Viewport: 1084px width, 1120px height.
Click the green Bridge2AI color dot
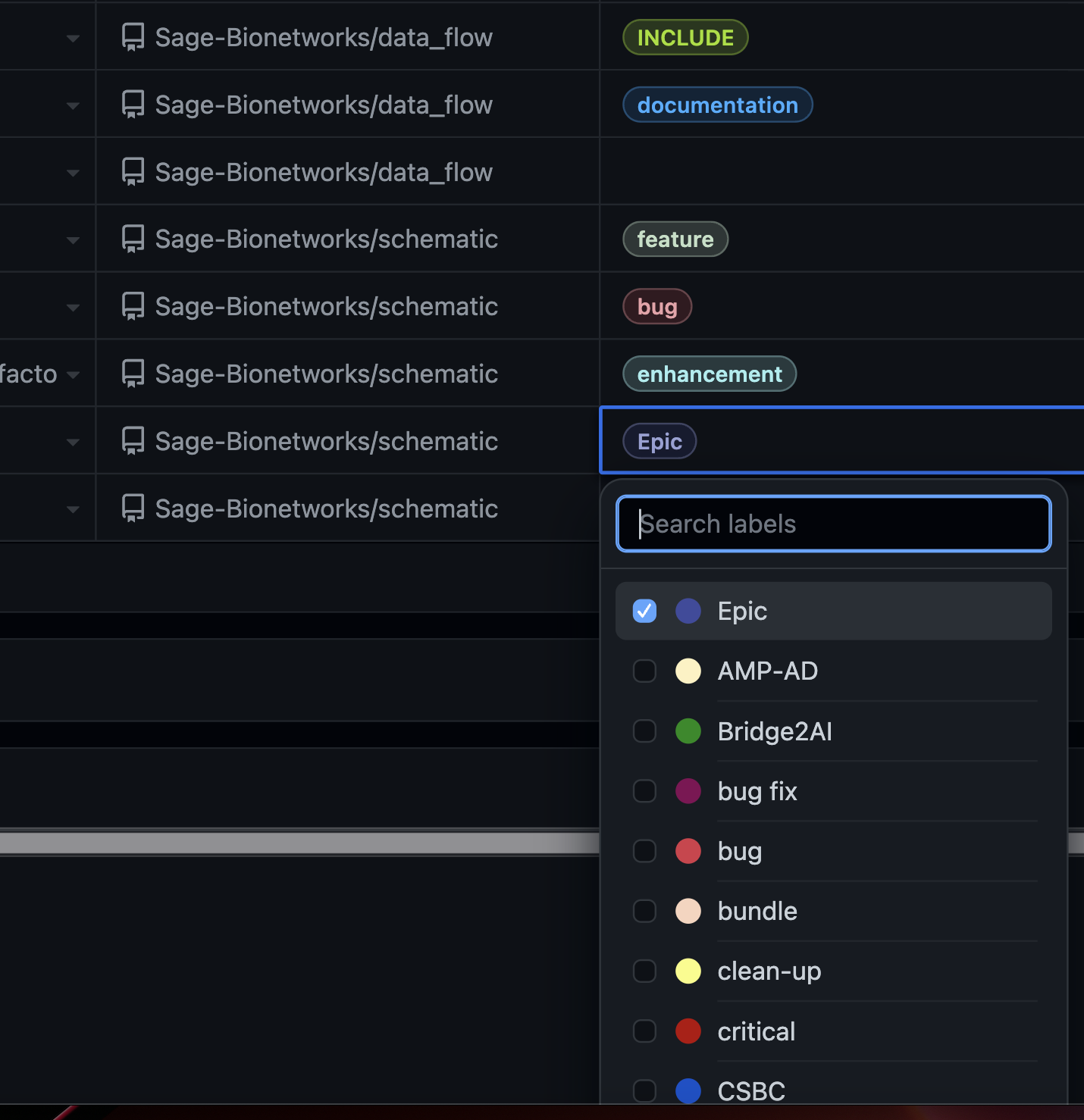[x=688, y=731]
